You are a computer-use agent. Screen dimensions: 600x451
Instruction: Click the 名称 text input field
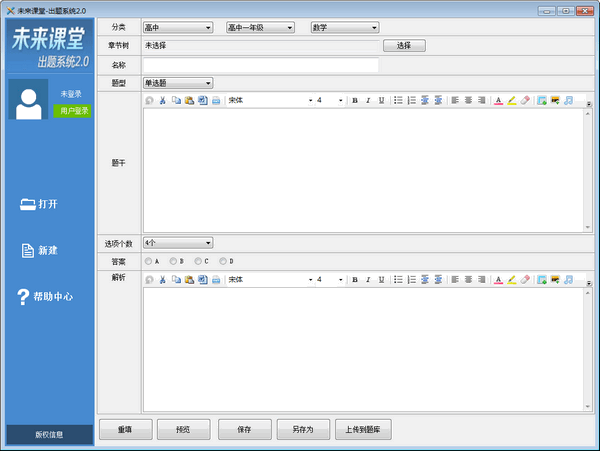(x=261, y=65)
